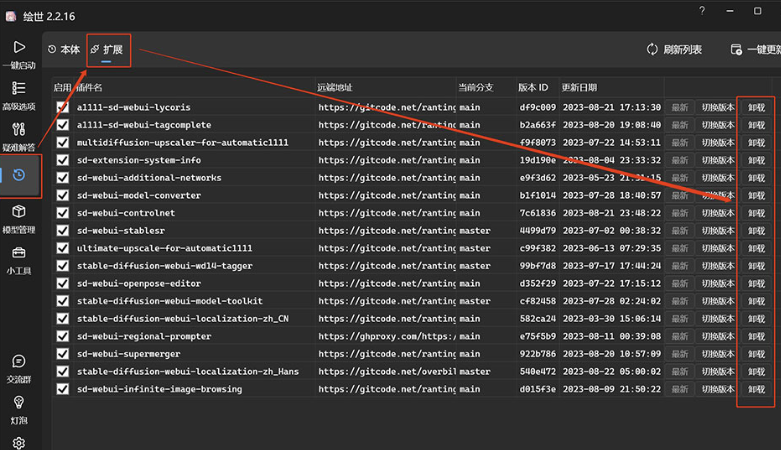This screenshot has width=781, height=450.
Task: Click update date 2023-06-13 07:29:35
Action: (x=612, y=248)
